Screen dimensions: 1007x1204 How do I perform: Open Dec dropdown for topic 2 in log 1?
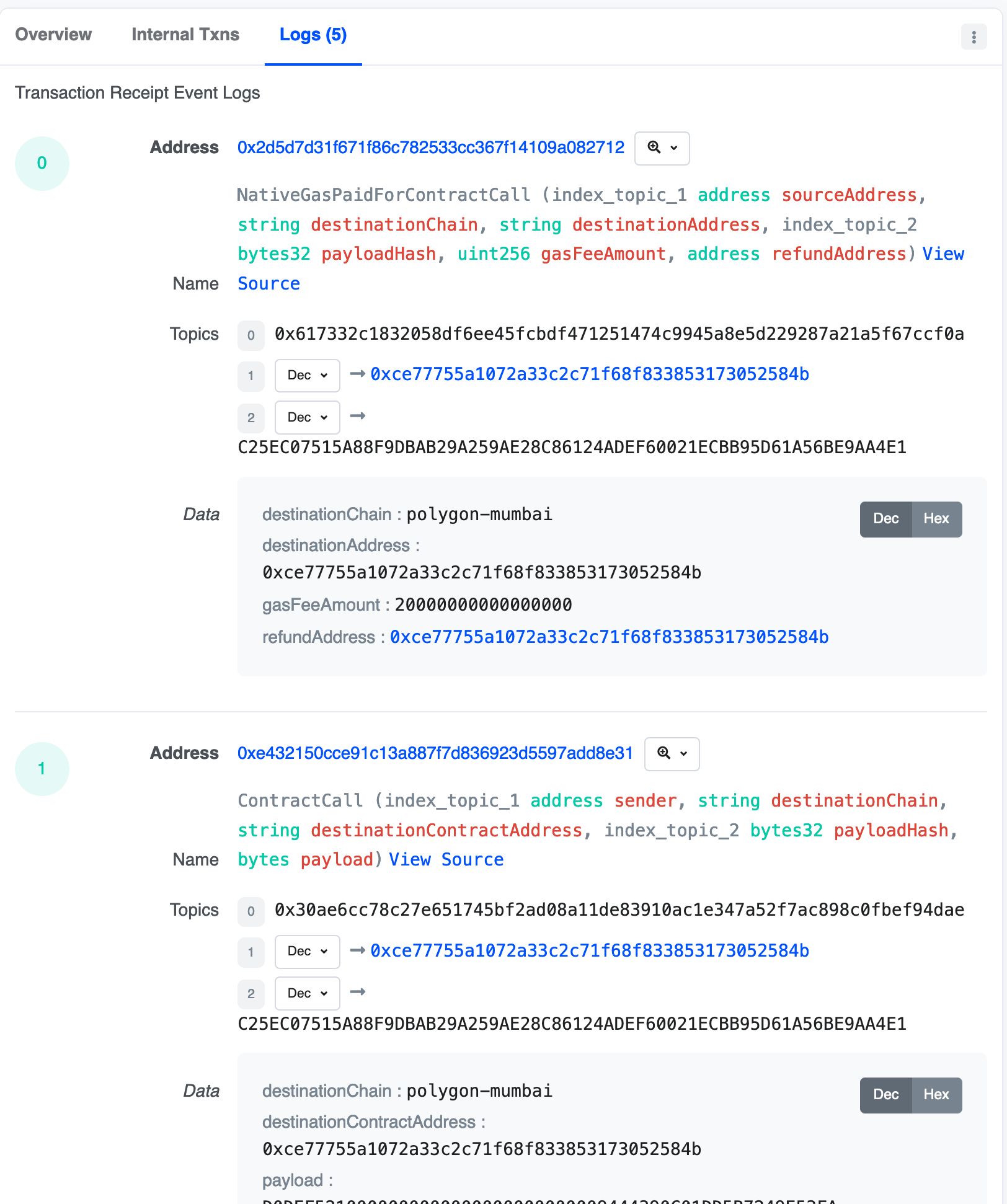coord(307,993)
